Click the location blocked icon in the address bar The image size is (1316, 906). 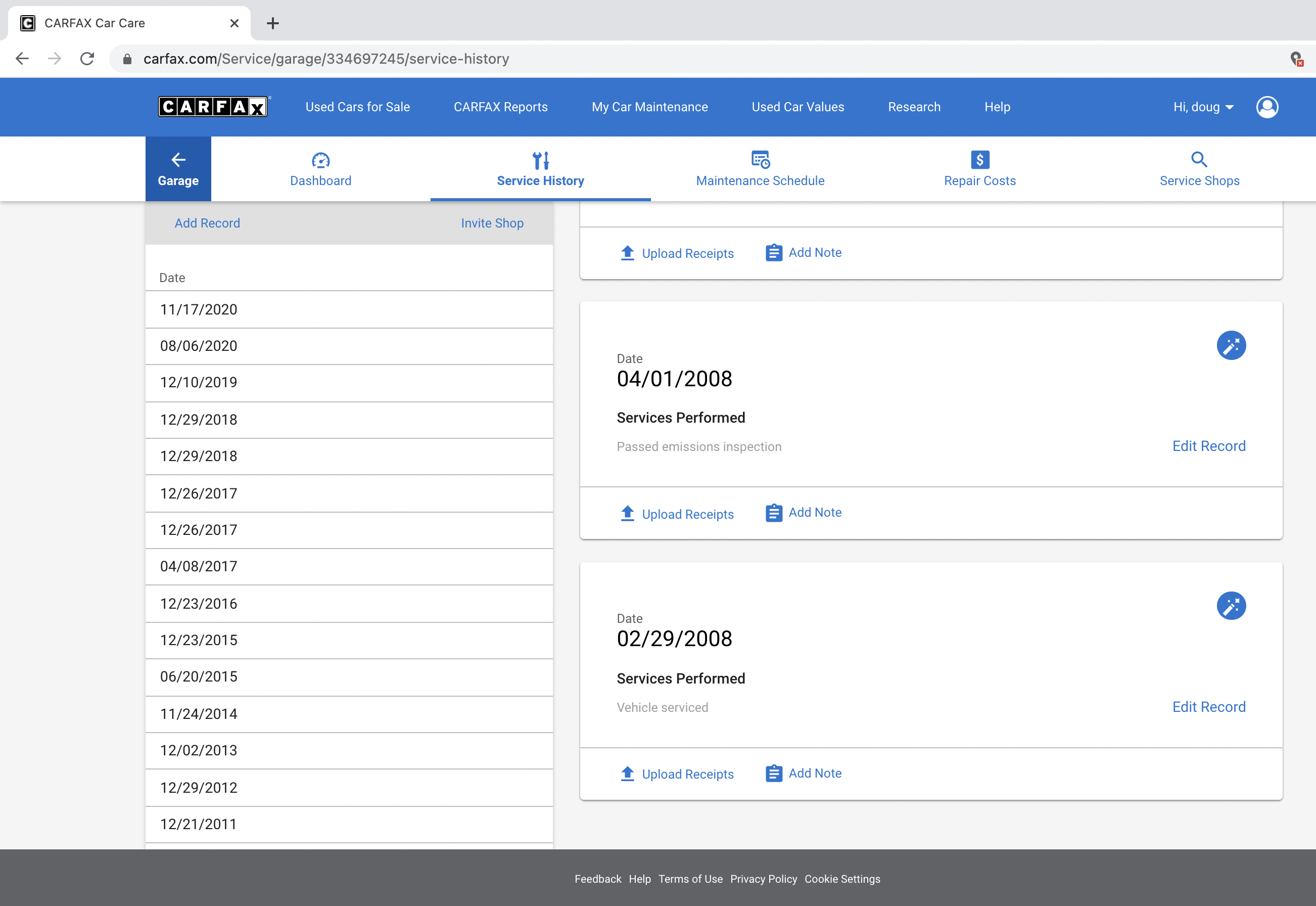[x=1297, y=59]
